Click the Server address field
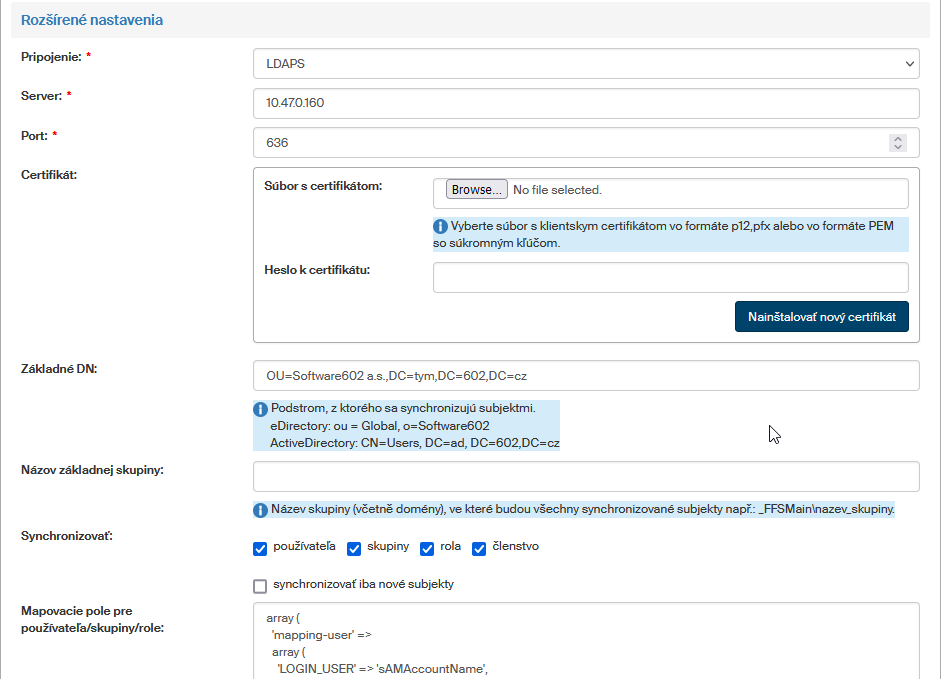The width and height of the screenshot is (941, 679). 585,103
